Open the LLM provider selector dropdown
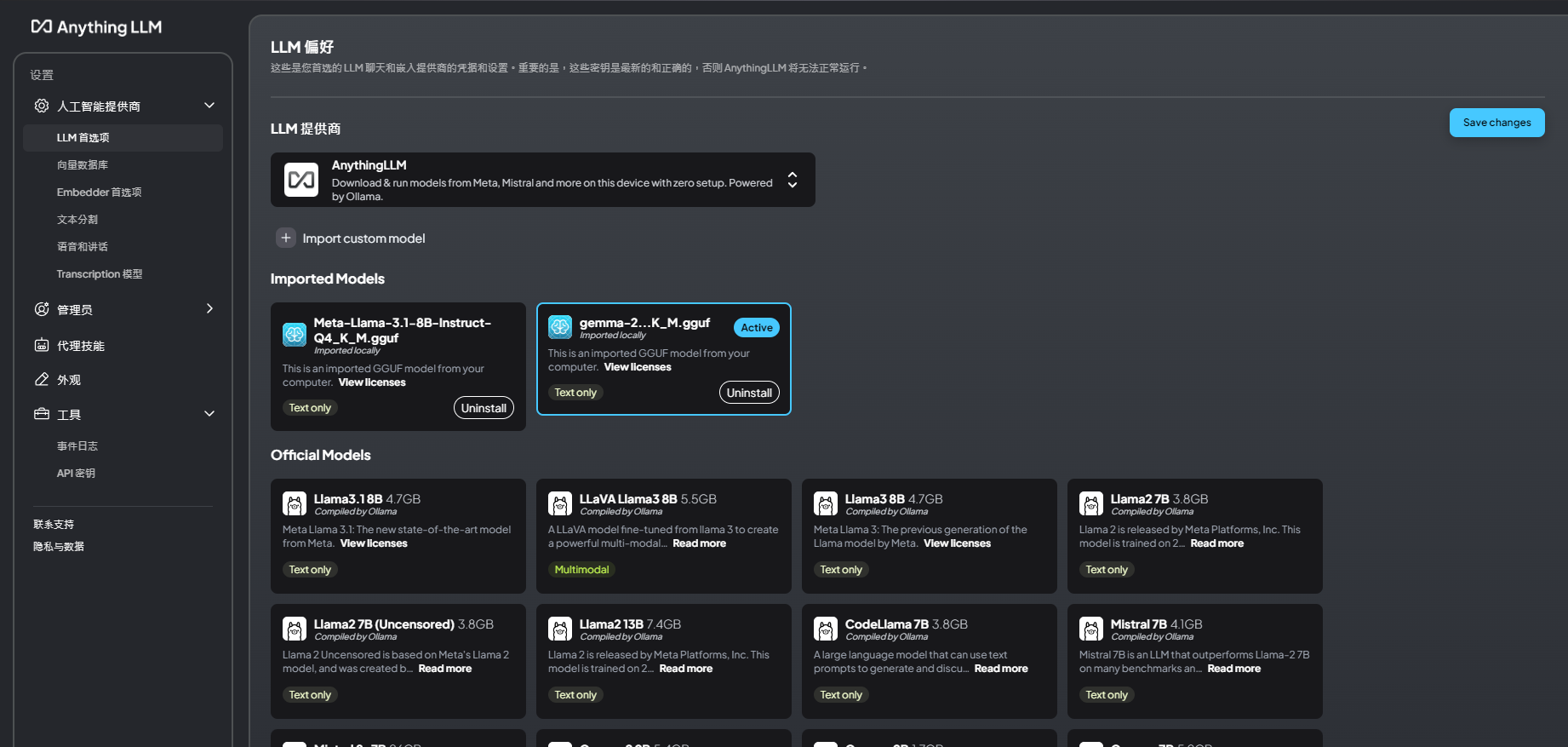 point(543,180)
